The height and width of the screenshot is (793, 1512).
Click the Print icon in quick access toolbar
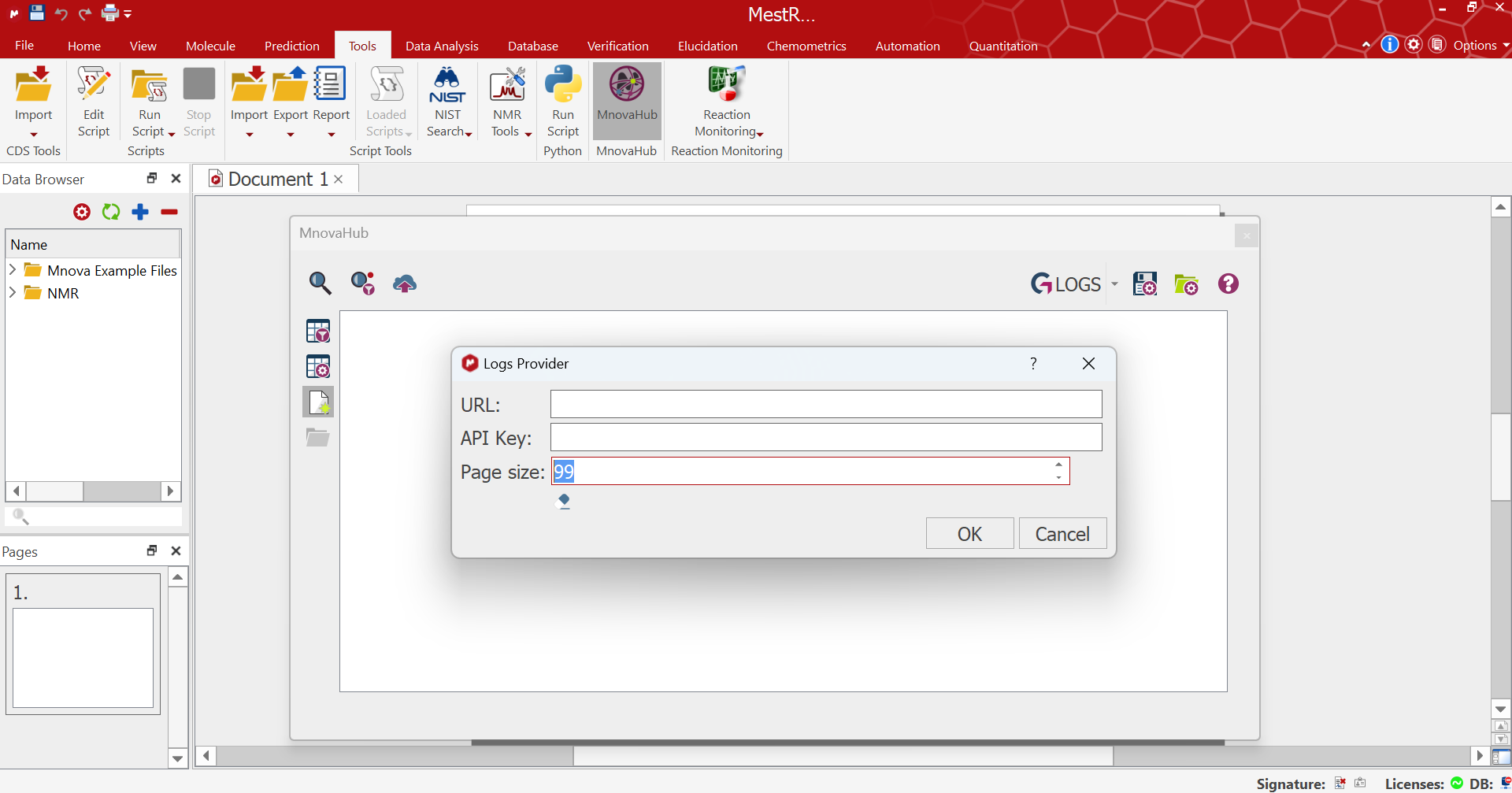(x=110, y=13)
